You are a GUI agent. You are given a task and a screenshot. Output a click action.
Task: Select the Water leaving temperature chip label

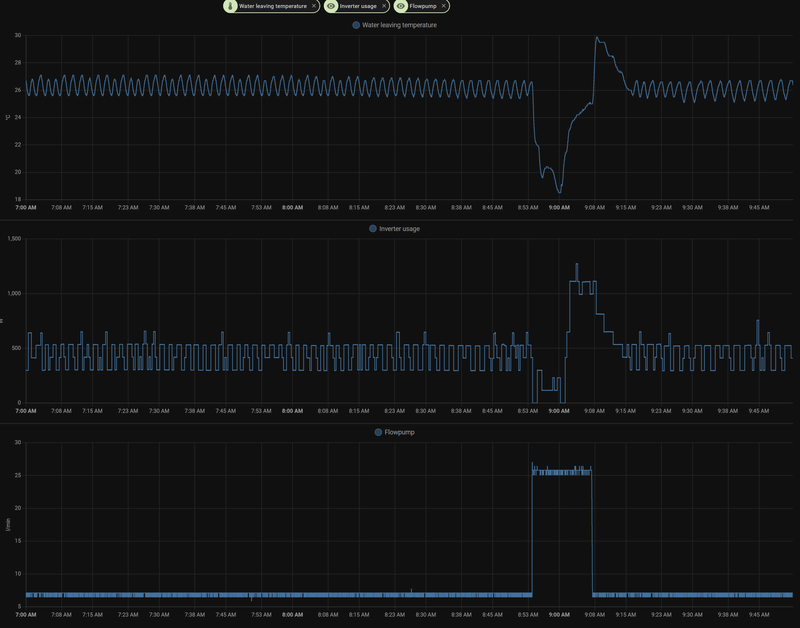point(273,6)
